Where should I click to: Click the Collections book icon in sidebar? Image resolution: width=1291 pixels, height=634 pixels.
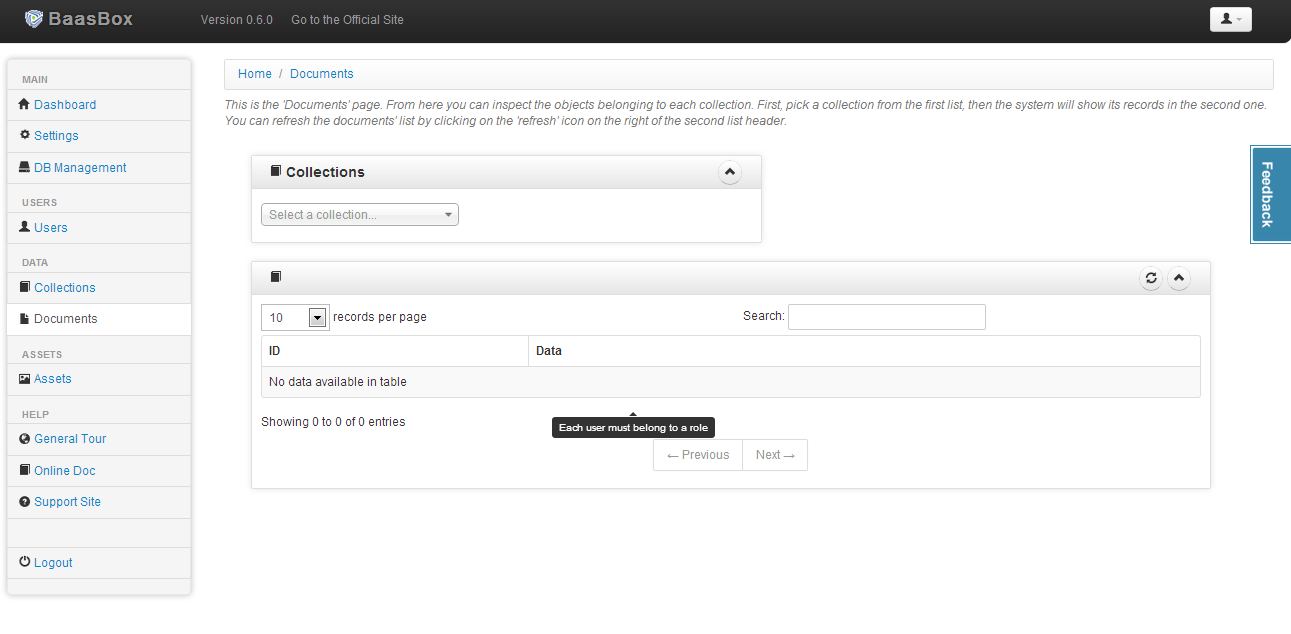(x=25, y=287)
